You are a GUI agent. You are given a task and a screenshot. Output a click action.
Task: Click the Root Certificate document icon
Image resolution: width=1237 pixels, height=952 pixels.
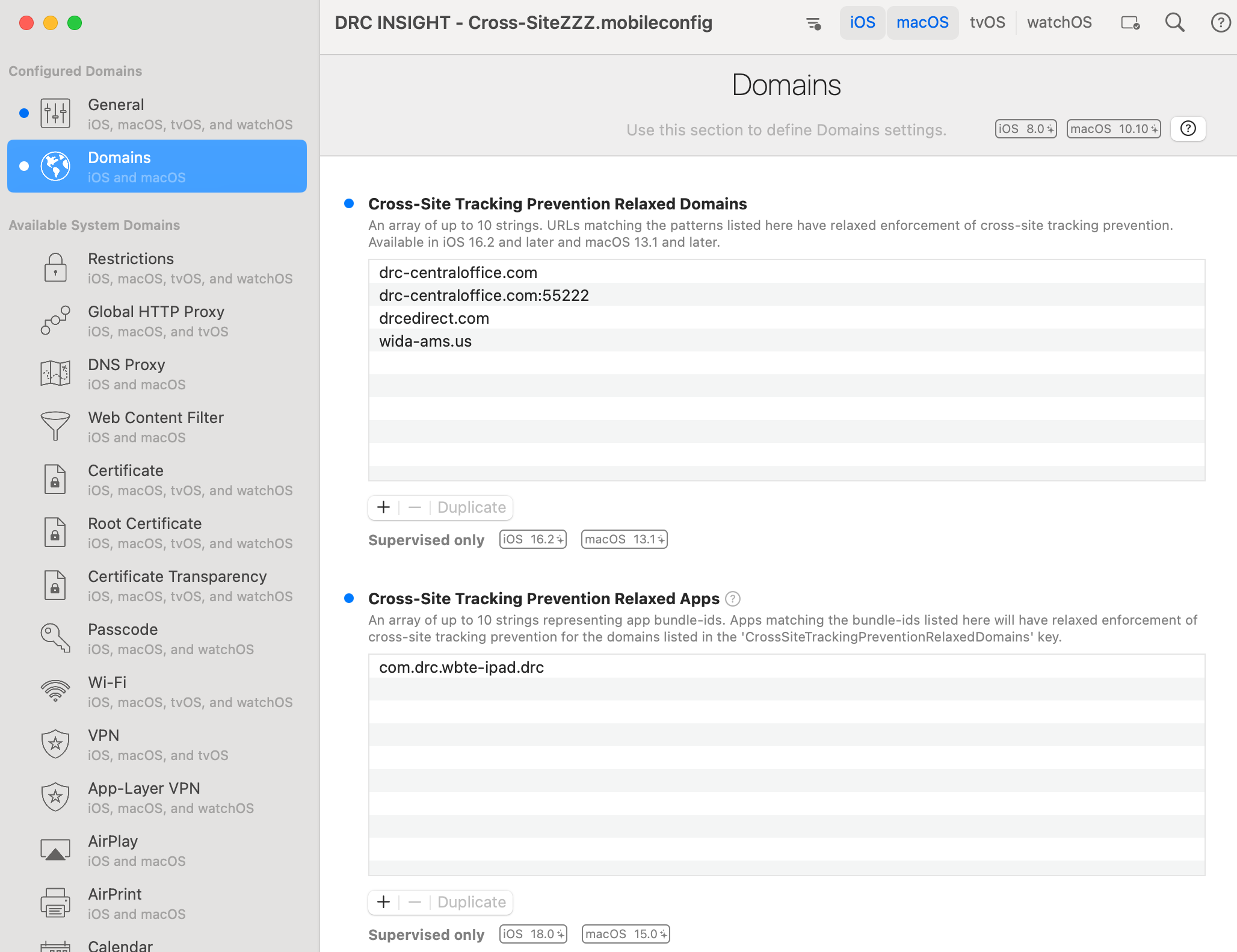pyautogui.click(x=55, y=532)
